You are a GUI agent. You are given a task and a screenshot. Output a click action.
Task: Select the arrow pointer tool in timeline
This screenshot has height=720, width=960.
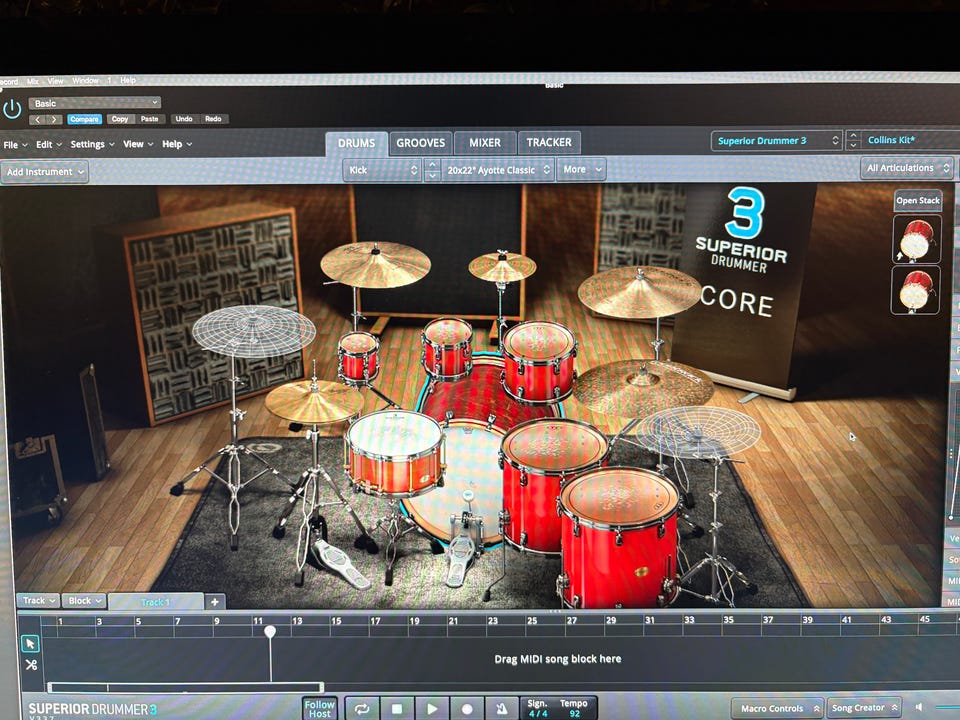pyautogui.click(x=30, y=643)
